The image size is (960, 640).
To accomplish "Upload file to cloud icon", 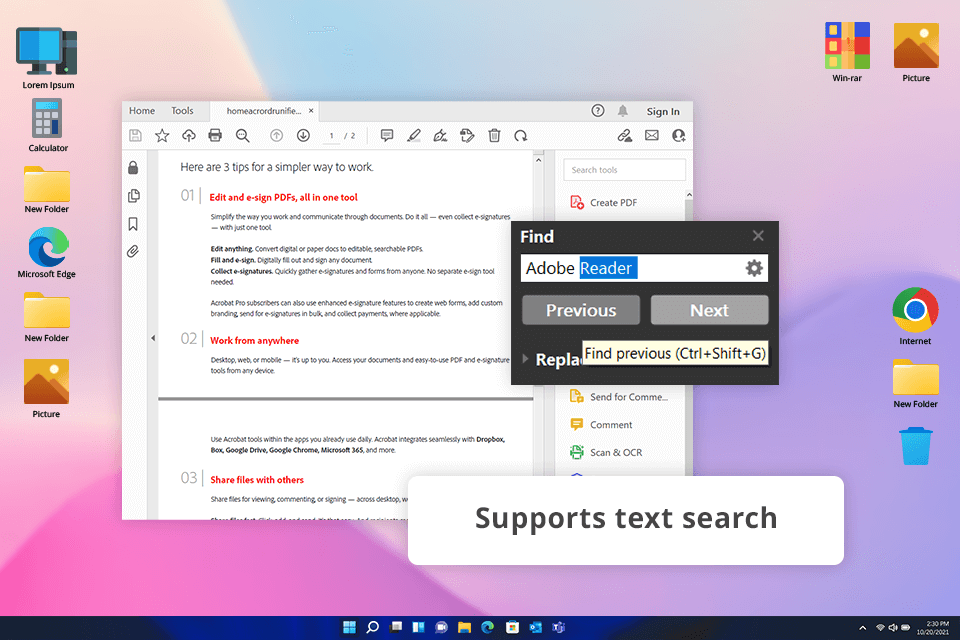I will (189, 135).
